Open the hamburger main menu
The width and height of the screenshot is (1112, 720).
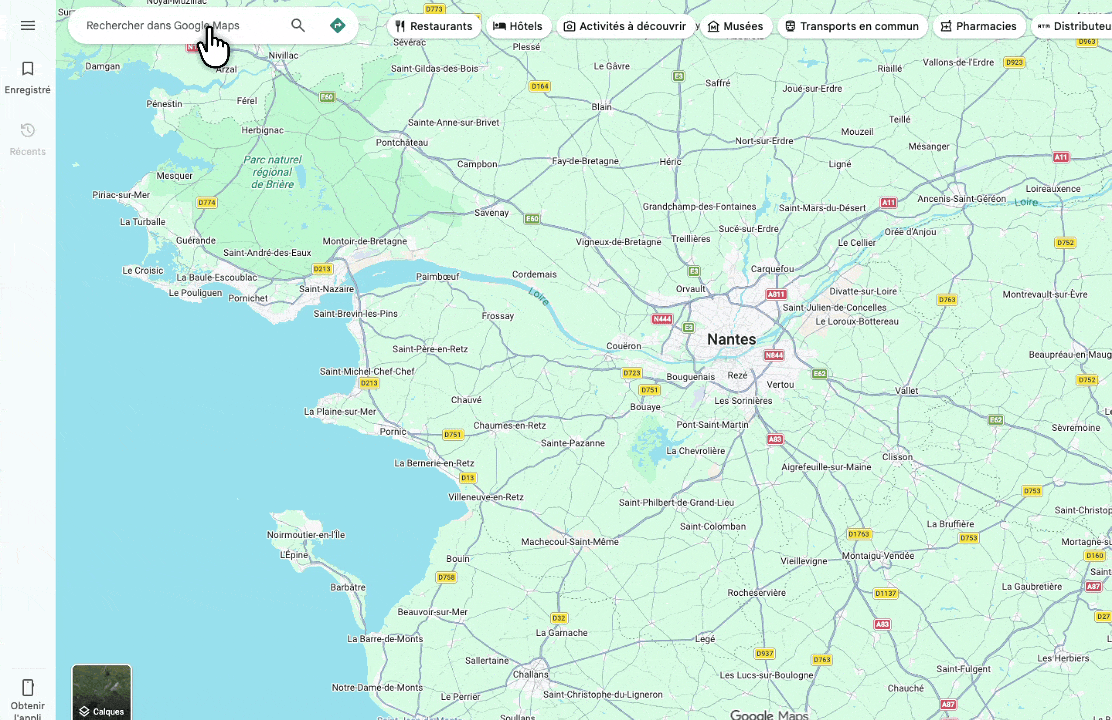click(28, 26)
